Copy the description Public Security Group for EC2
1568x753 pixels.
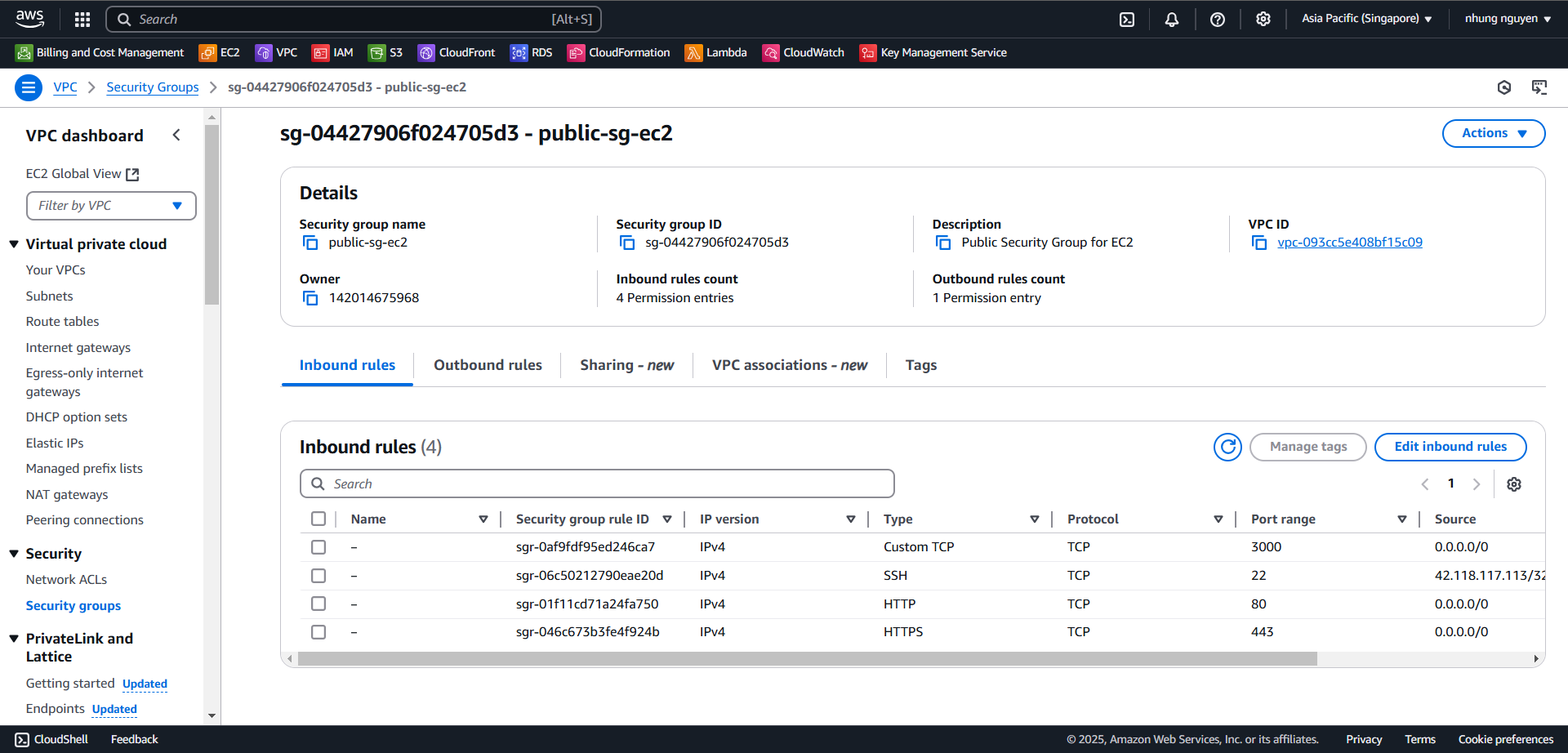(943, 243)
